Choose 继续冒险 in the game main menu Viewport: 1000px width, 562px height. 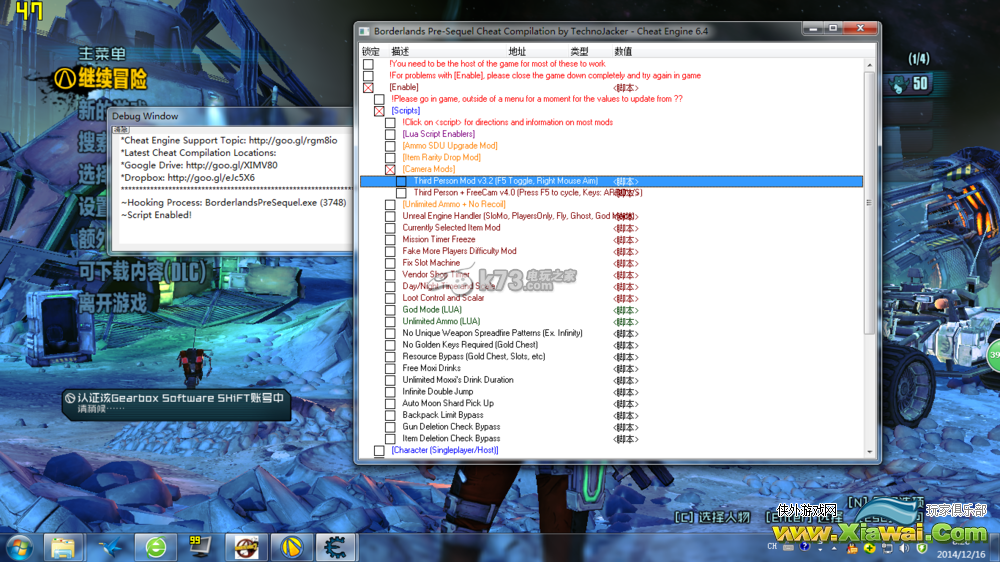pyautogui.click(x=112, y=79)
